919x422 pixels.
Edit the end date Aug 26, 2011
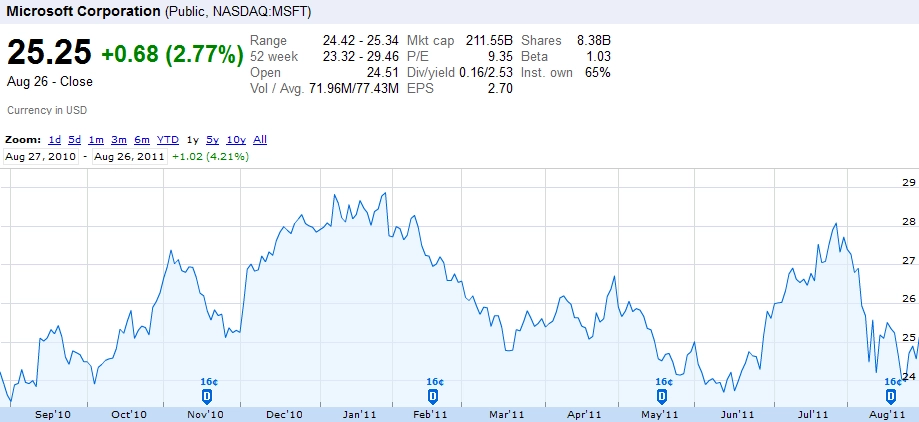[x=130, y=156]
